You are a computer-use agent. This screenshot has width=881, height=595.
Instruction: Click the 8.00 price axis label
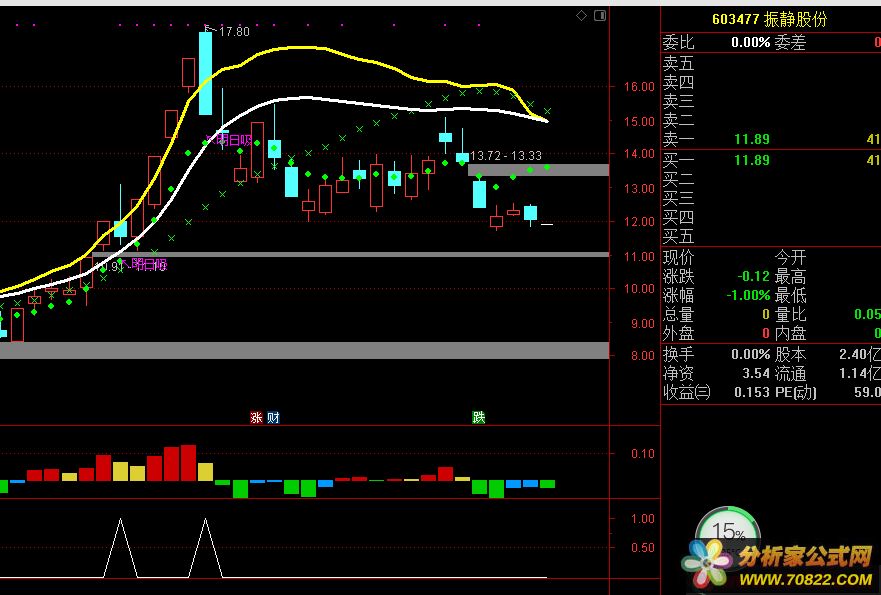point(642,356)
